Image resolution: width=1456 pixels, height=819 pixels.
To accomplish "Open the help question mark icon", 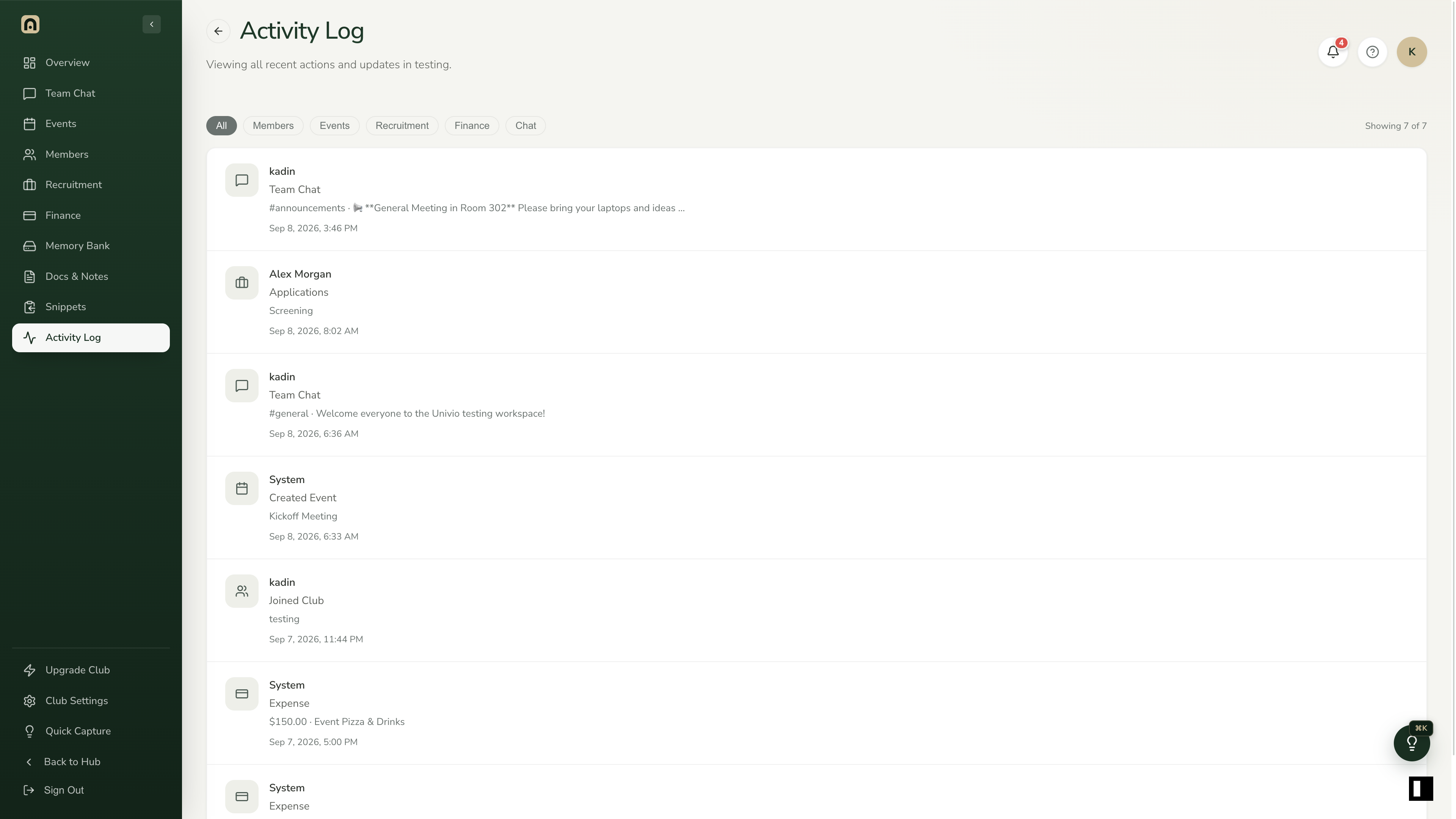I will pyautogui.click(x=1372, y=52).
